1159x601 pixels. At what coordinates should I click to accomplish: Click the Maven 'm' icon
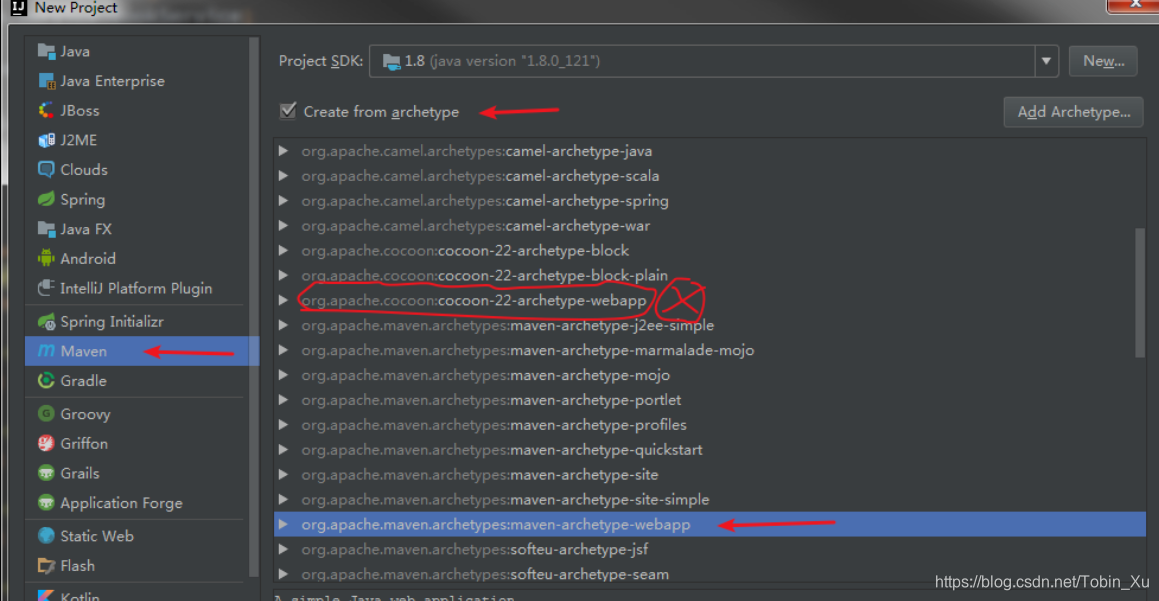coord(46,351)
